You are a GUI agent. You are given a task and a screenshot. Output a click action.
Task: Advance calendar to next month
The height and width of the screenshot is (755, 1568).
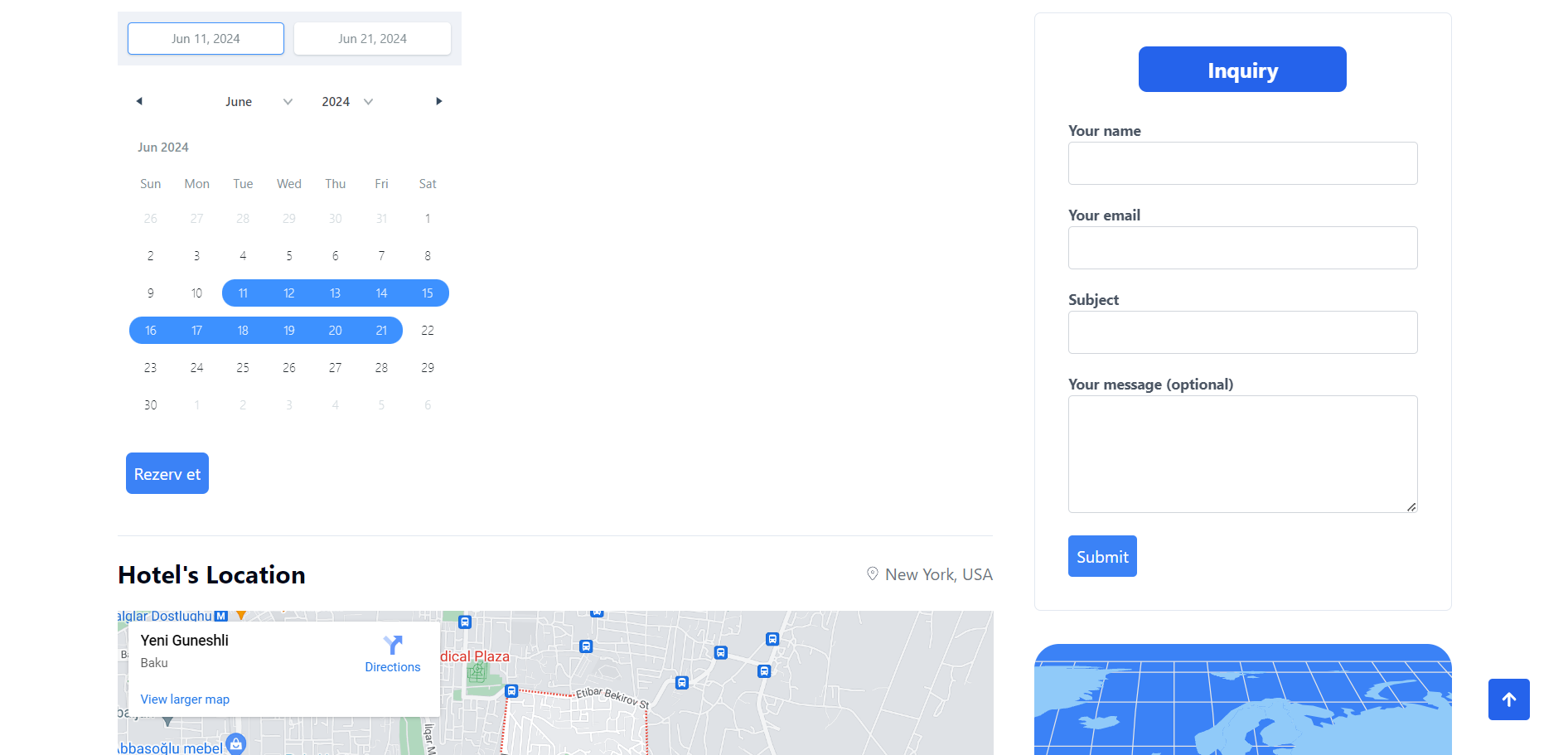pos(438,100)
